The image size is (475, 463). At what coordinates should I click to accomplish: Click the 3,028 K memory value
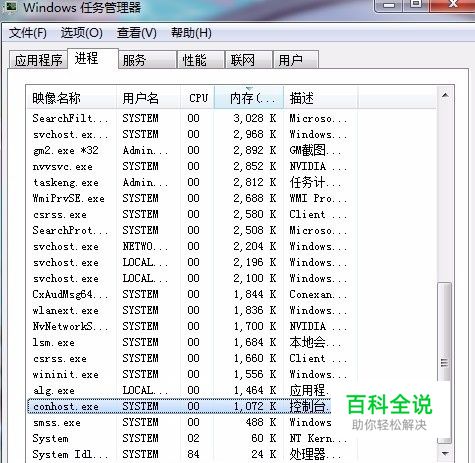click(255, 118)
